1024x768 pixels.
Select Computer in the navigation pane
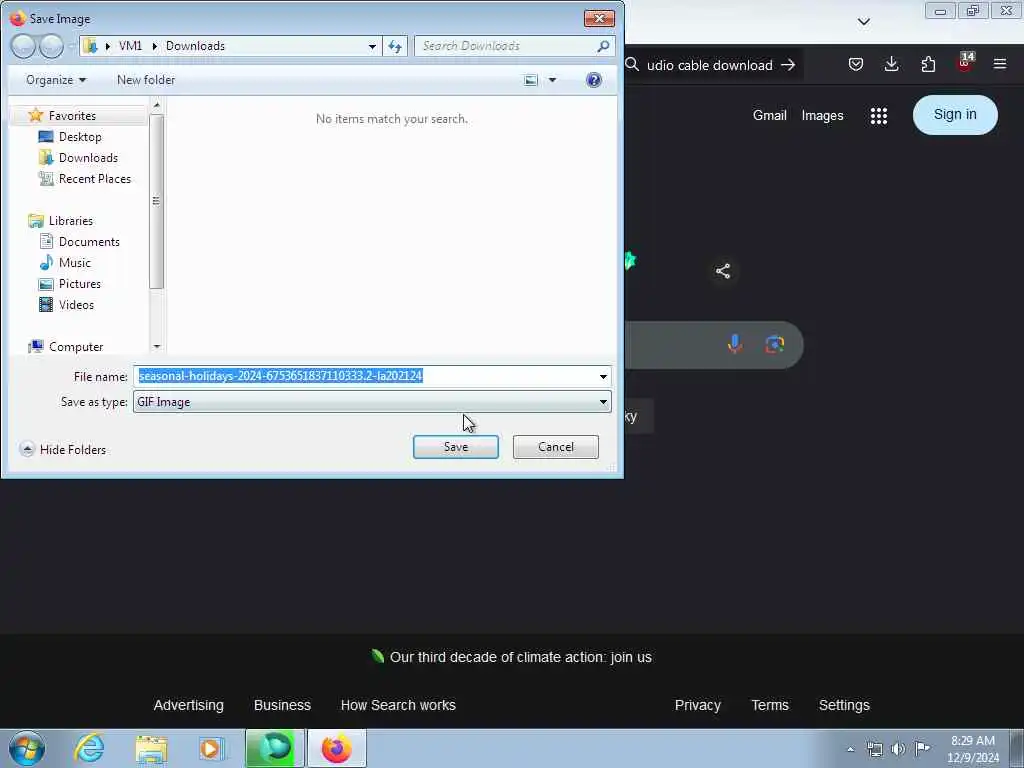pyautogui.click(x=76, y=347)
